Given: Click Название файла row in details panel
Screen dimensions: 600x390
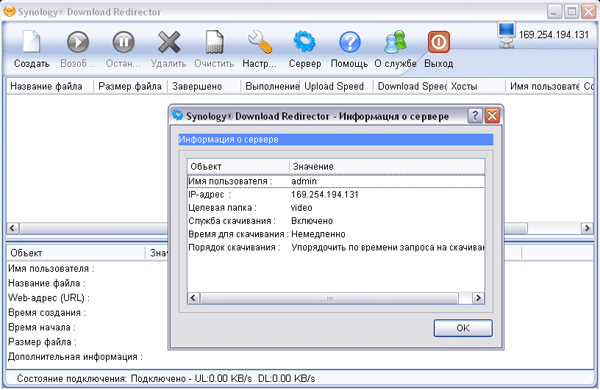Looking at the screenshot, I should (47, 283).
